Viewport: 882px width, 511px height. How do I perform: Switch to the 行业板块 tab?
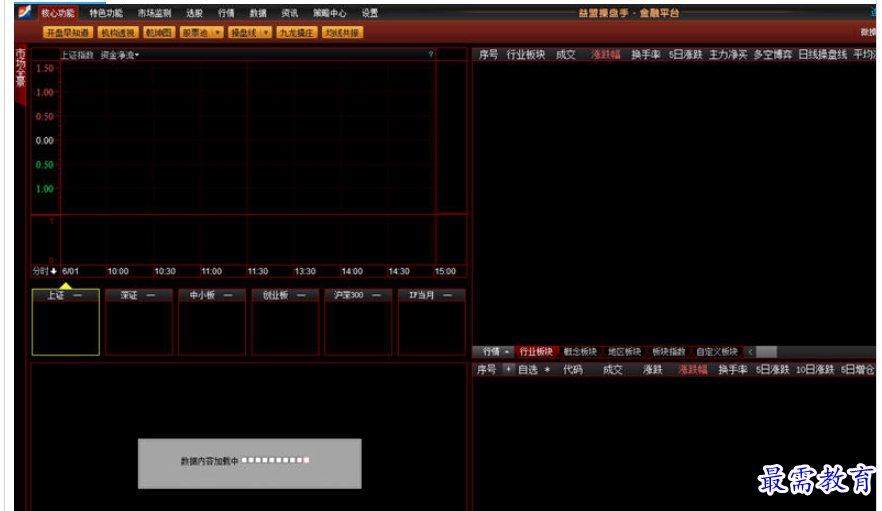click(x=536, y=352)
